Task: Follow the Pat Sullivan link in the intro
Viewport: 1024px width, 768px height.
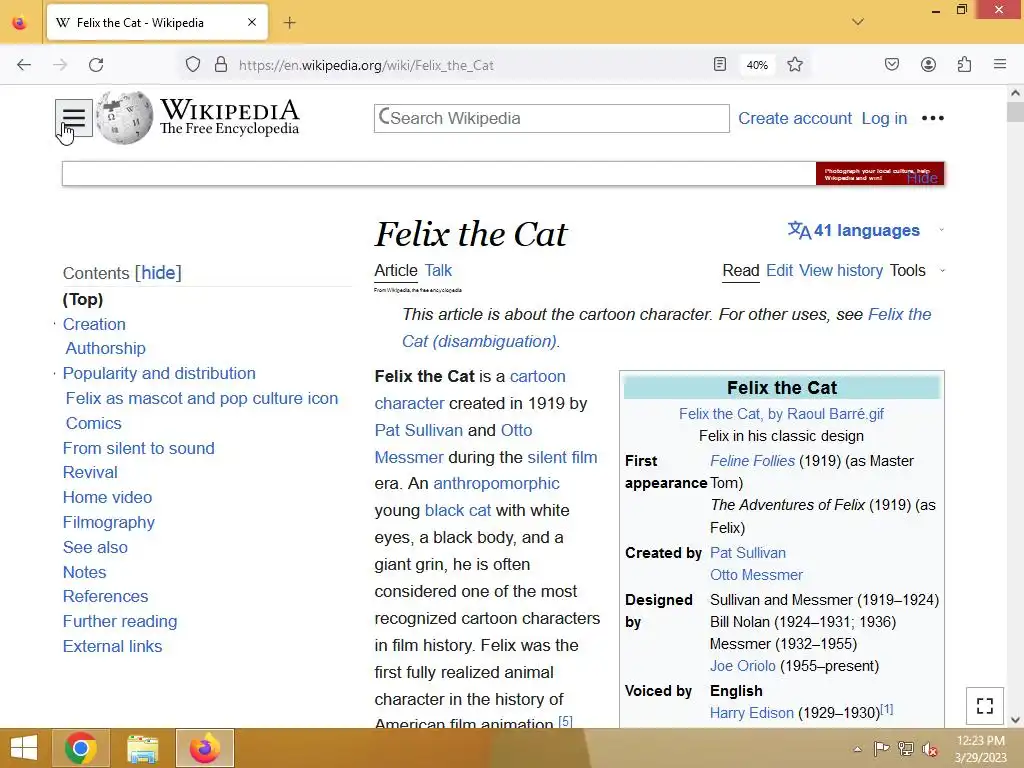Action: point(419,430)
